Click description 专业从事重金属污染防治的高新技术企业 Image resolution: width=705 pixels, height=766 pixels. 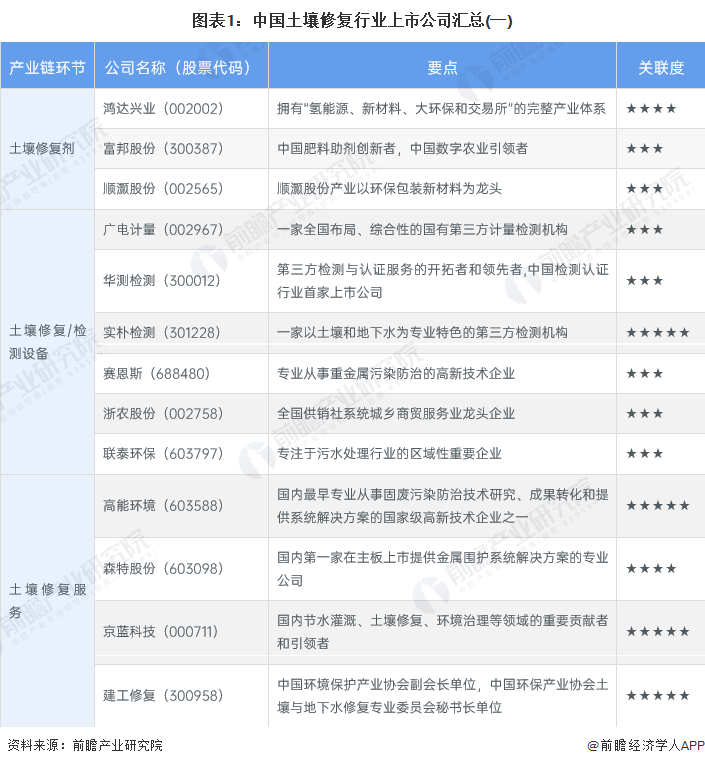[x=396, y=374]
